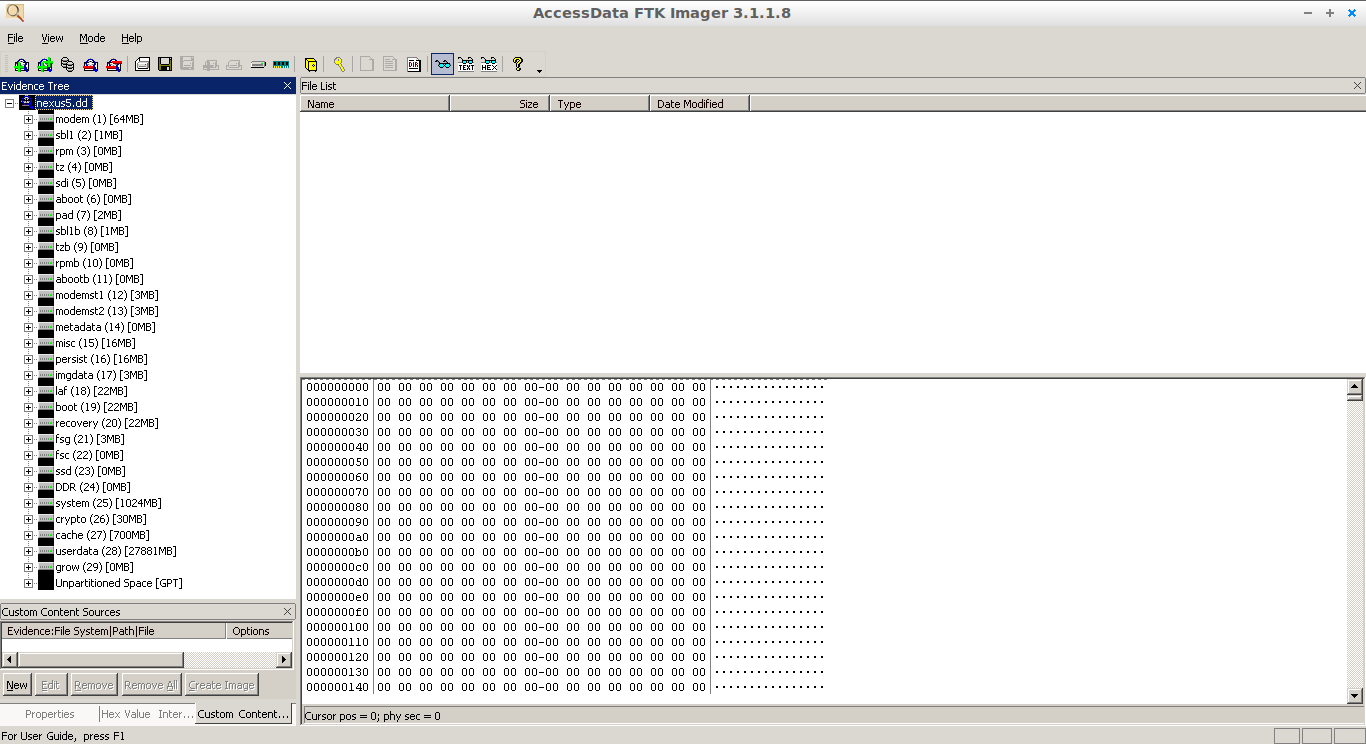
Task: Click the Capture Memory chip icon
Action: point(281,64)
